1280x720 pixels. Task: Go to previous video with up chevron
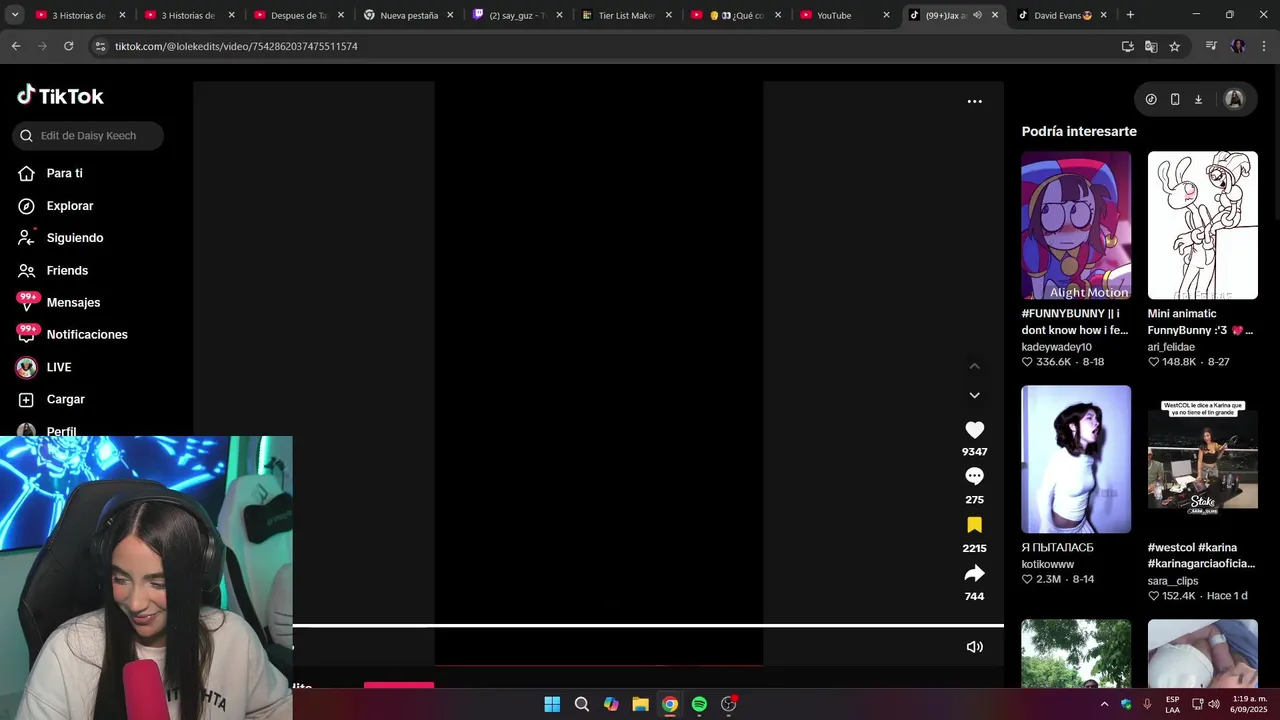click(974, 366)
